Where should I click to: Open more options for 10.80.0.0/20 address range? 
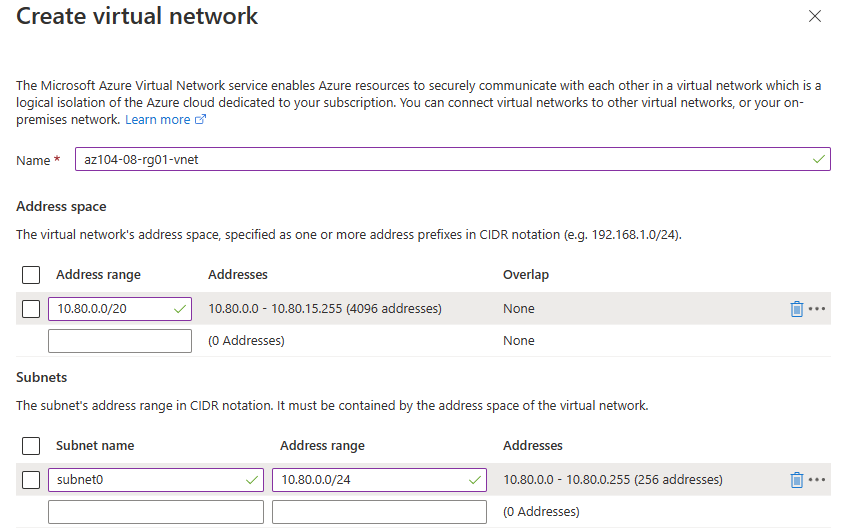click(817, 308)
